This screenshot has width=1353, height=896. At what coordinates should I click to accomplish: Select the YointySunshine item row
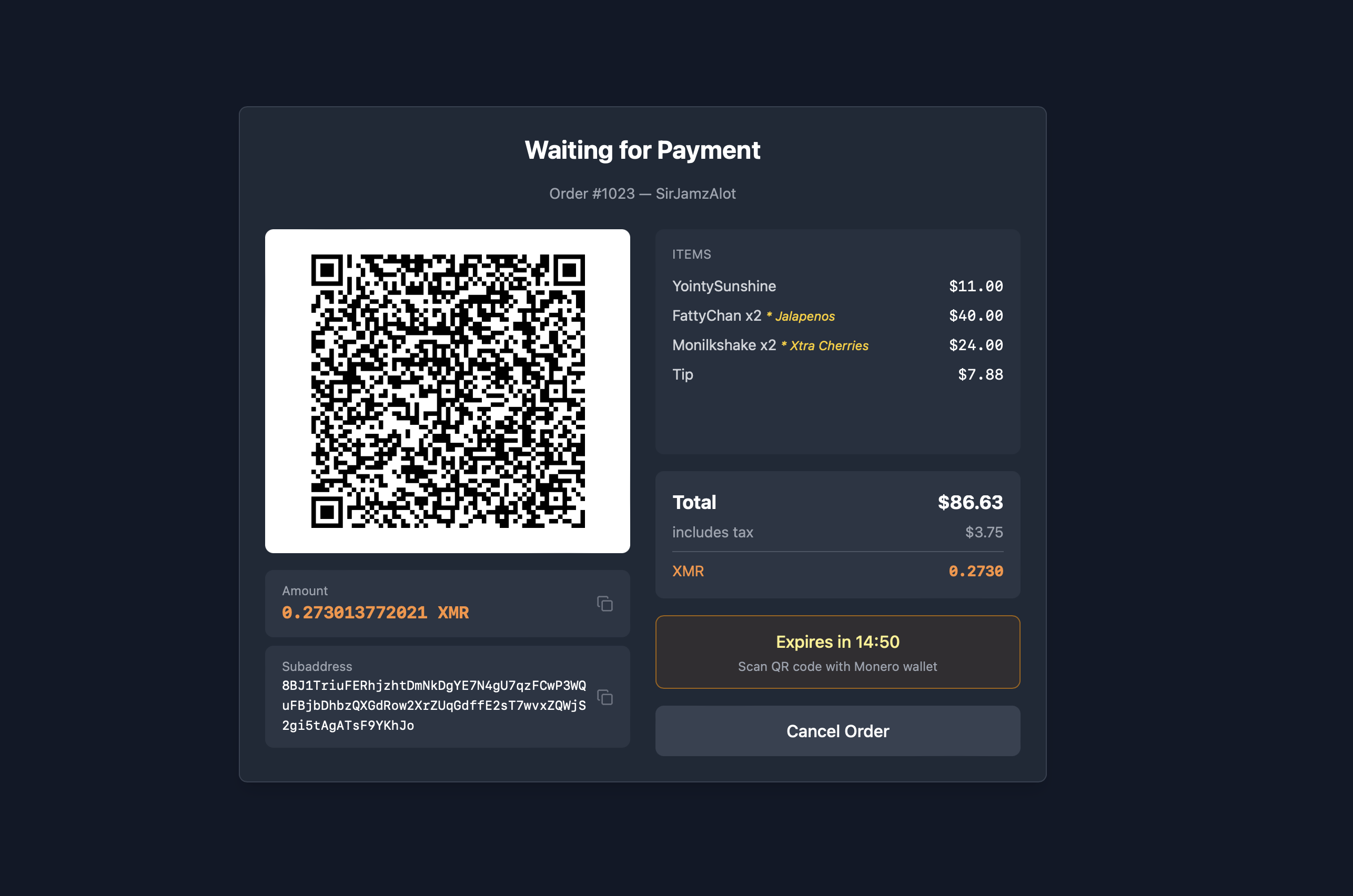pyautogui.click(x=724, y=286)
